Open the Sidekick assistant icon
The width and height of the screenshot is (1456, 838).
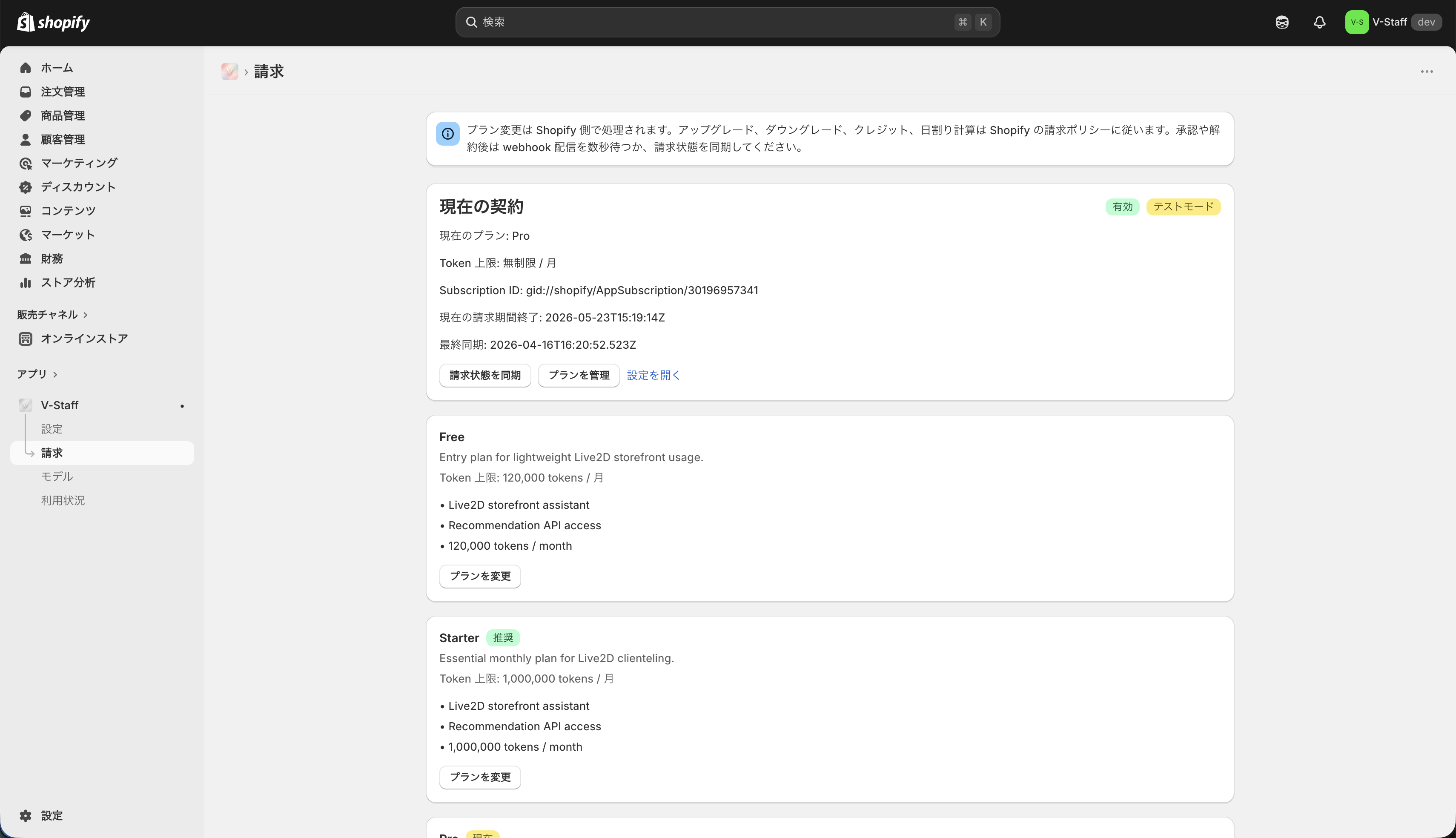pos(1282,22)
